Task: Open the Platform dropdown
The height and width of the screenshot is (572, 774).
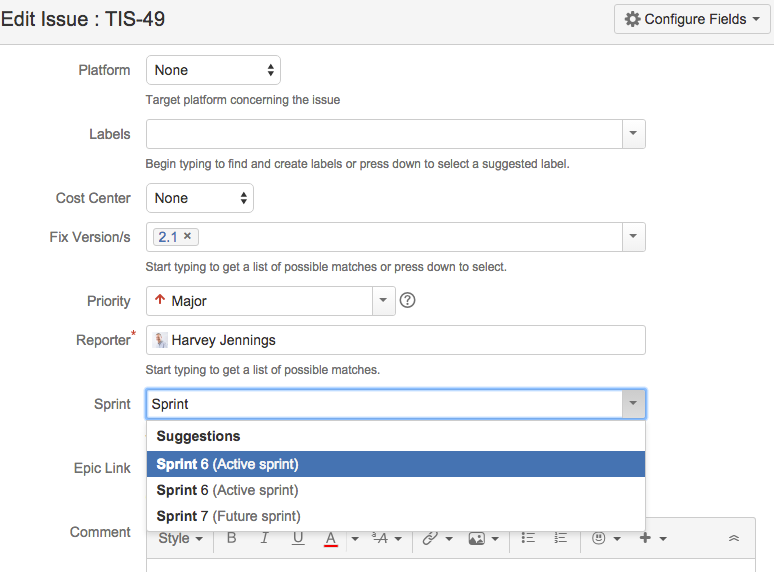Action: (213, 70)
